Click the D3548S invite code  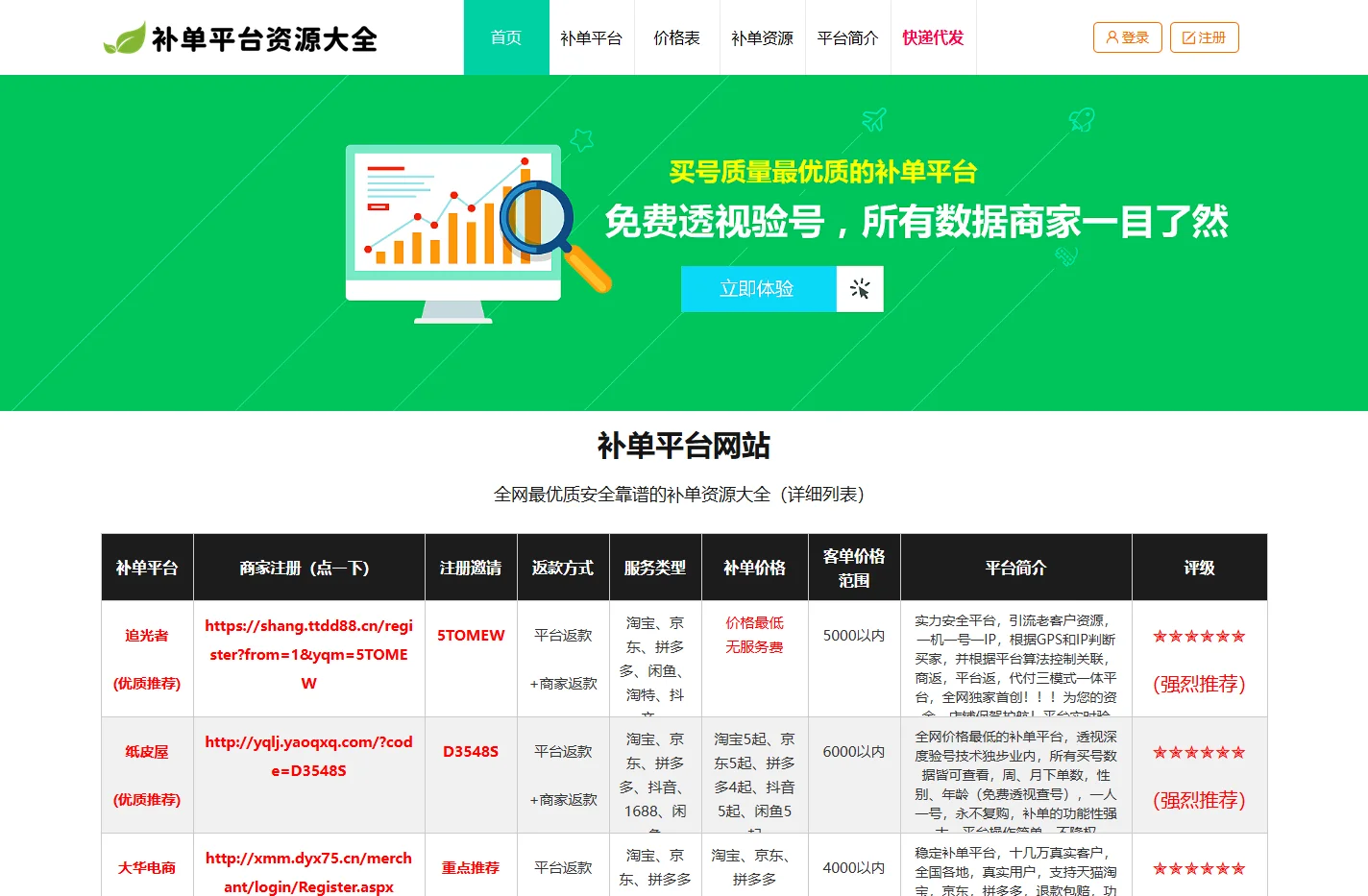471,752
